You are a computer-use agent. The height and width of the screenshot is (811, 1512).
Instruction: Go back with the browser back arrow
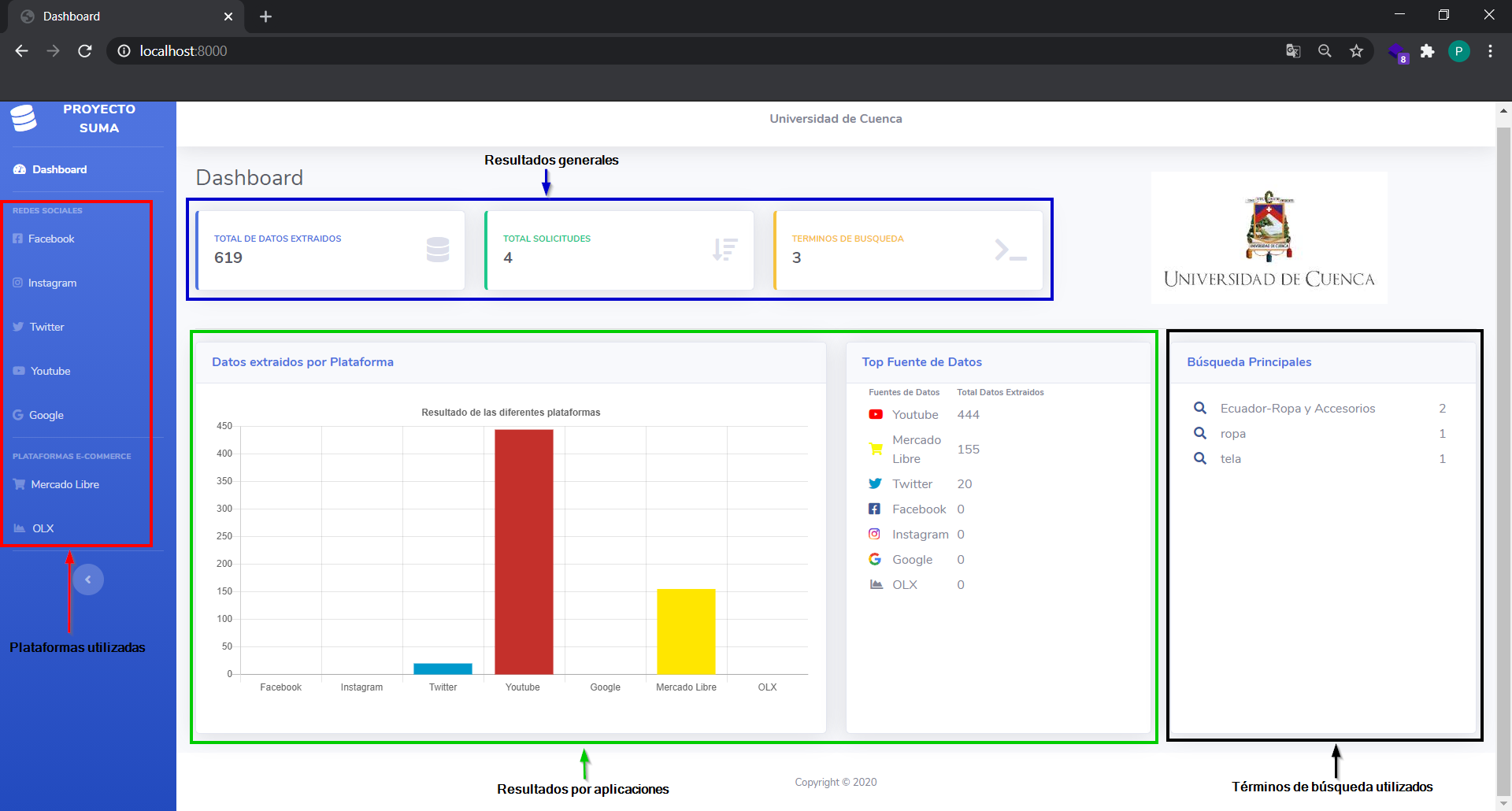click(21, 50)
